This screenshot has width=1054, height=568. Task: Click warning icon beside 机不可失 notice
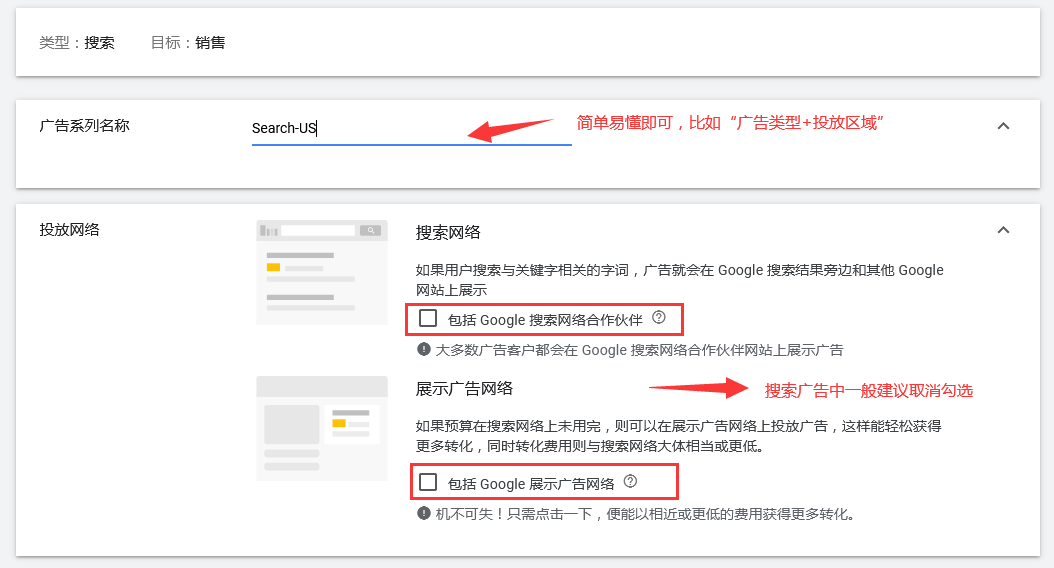(x=423, y=514)
